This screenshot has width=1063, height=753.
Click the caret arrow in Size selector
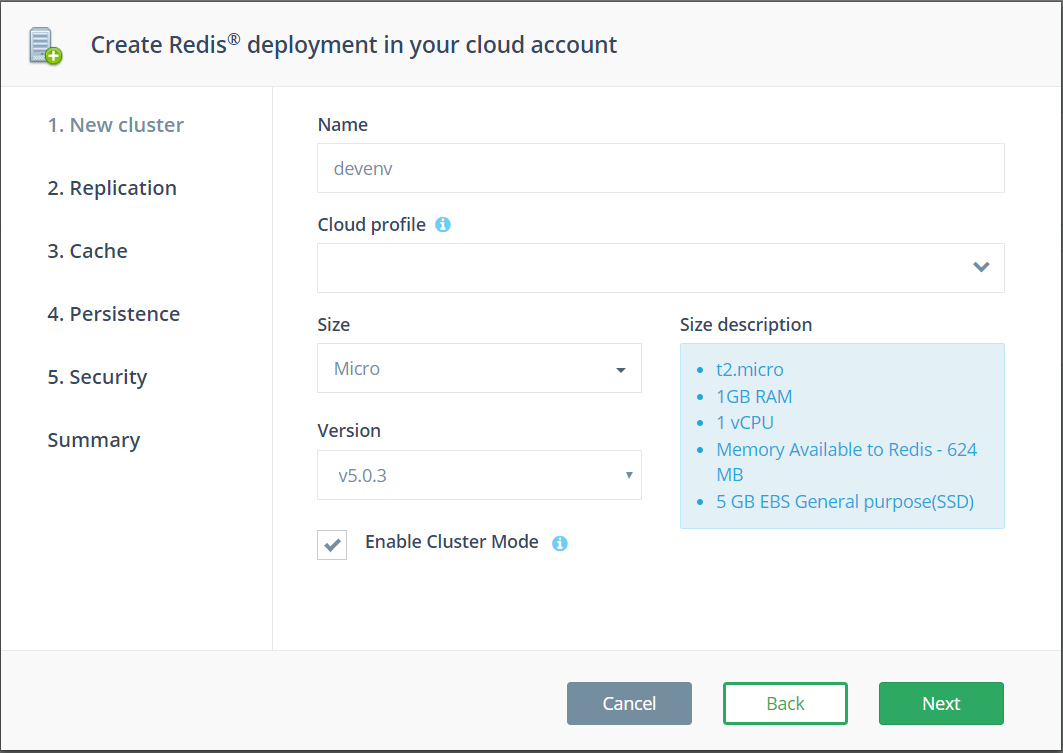[621, 370]
